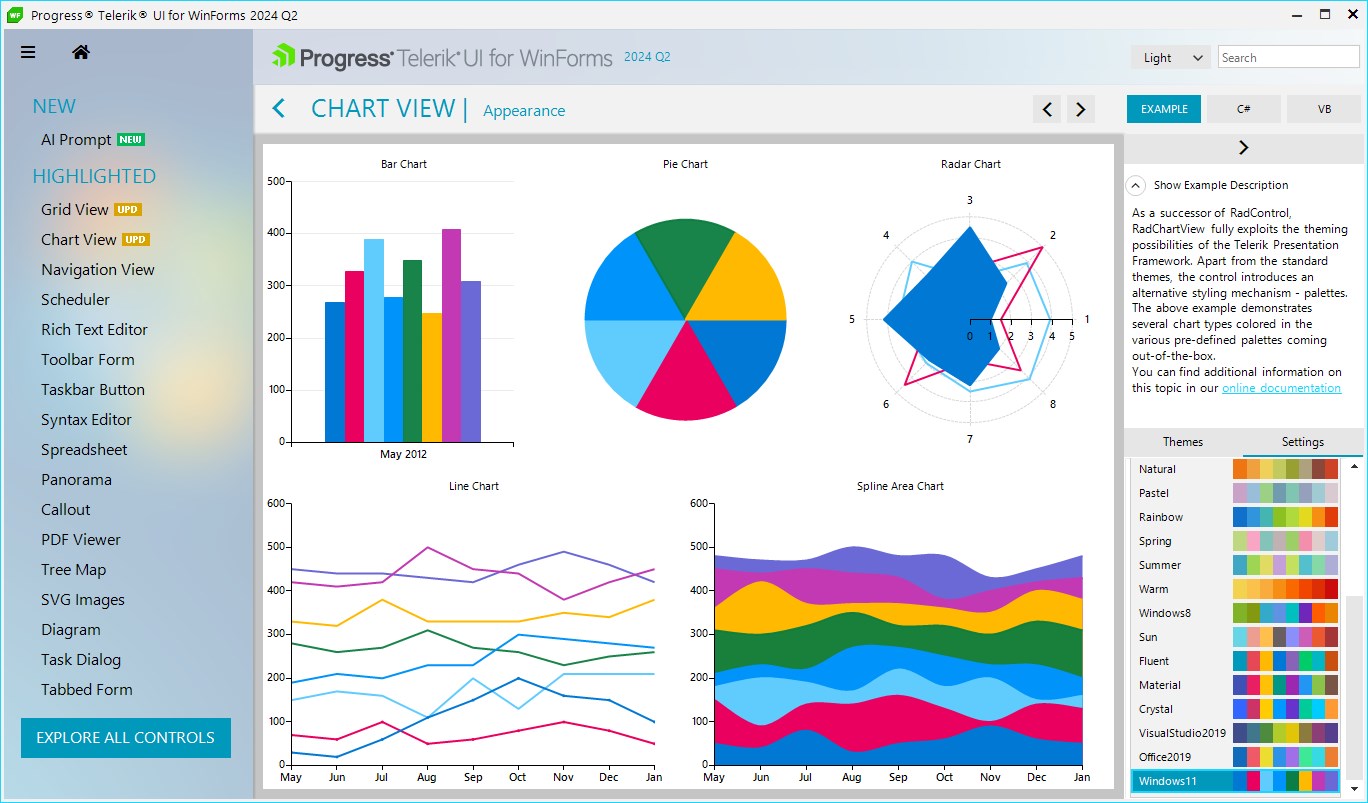Open the online documentation link
Screen dimensions: 1368x803
pyautogui.click(x=1281, y=388)
